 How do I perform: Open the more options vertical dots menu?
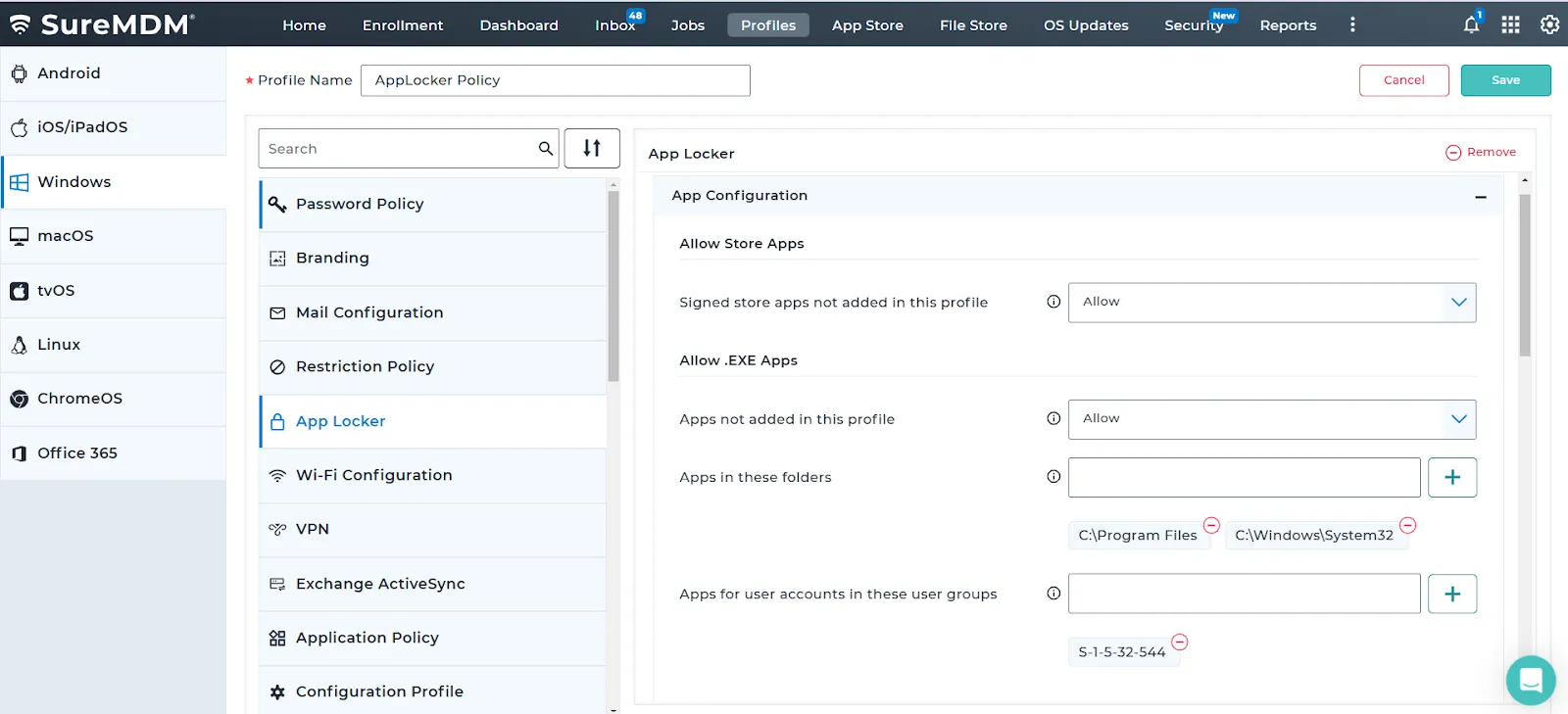[x=1352, y=24]
